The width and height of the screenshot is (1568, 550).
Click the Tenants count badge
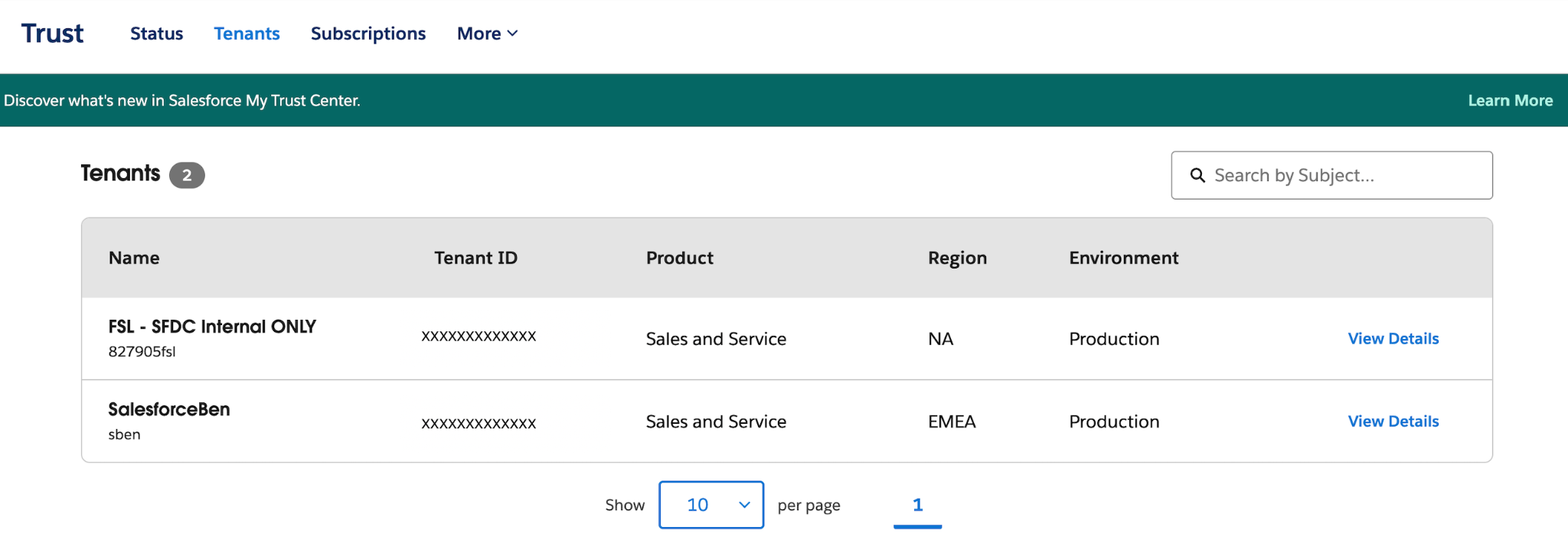[x=187, y=175]
